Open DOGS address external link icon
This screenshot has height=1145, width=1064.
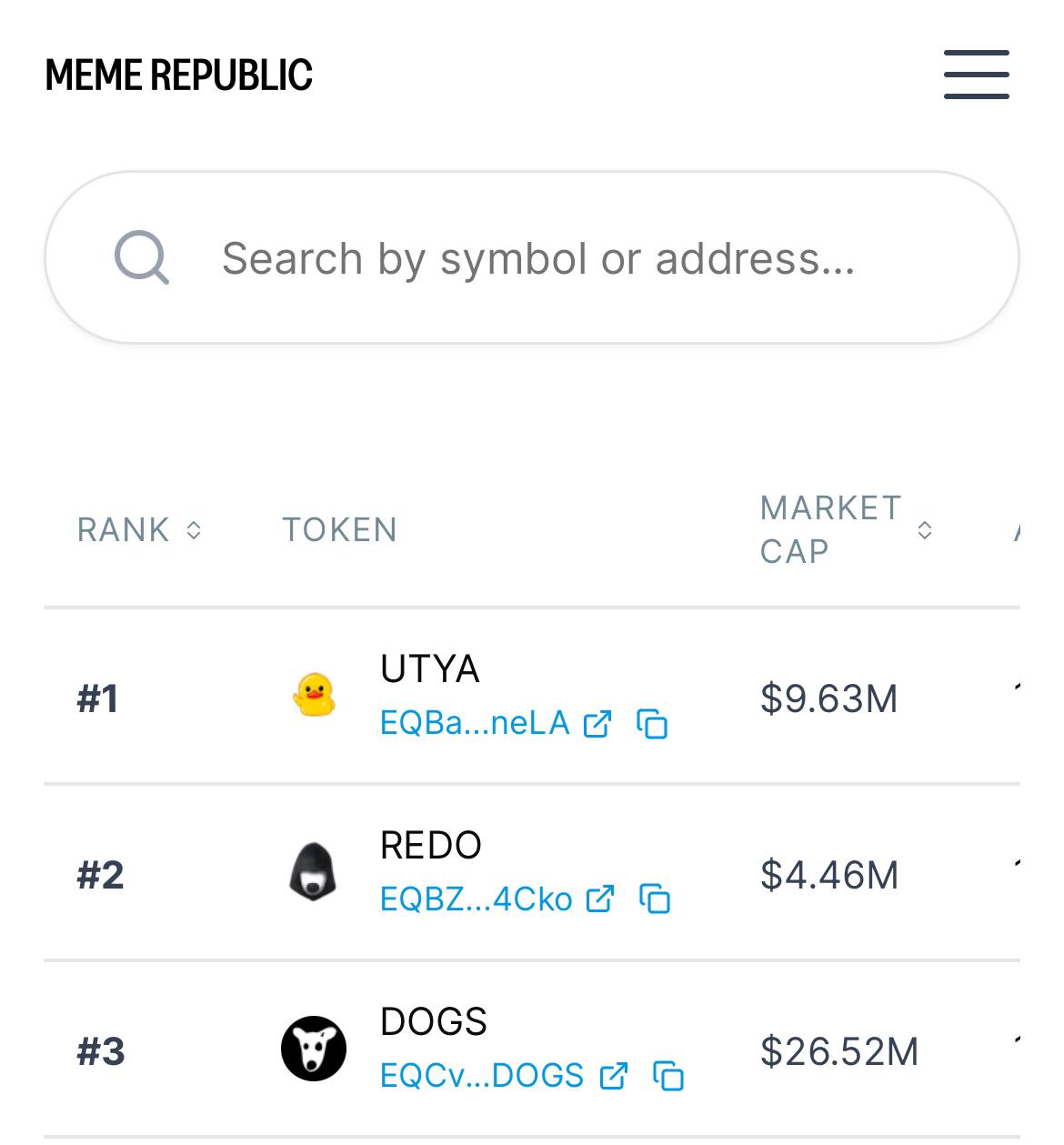pyautogui.click(x=614, y=1076)
